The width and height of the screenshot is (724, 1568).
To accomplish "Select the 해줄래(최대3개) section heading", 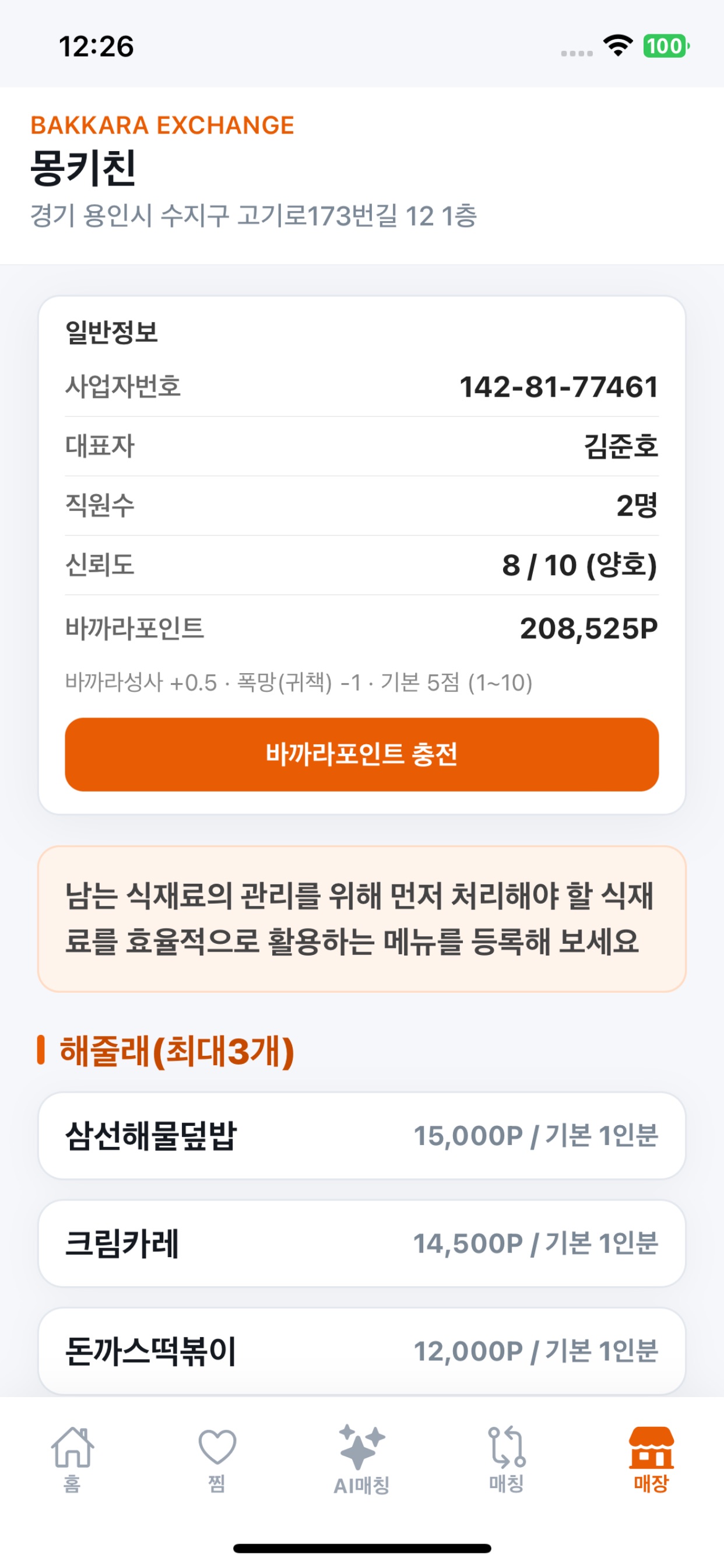I will 177,1051.
